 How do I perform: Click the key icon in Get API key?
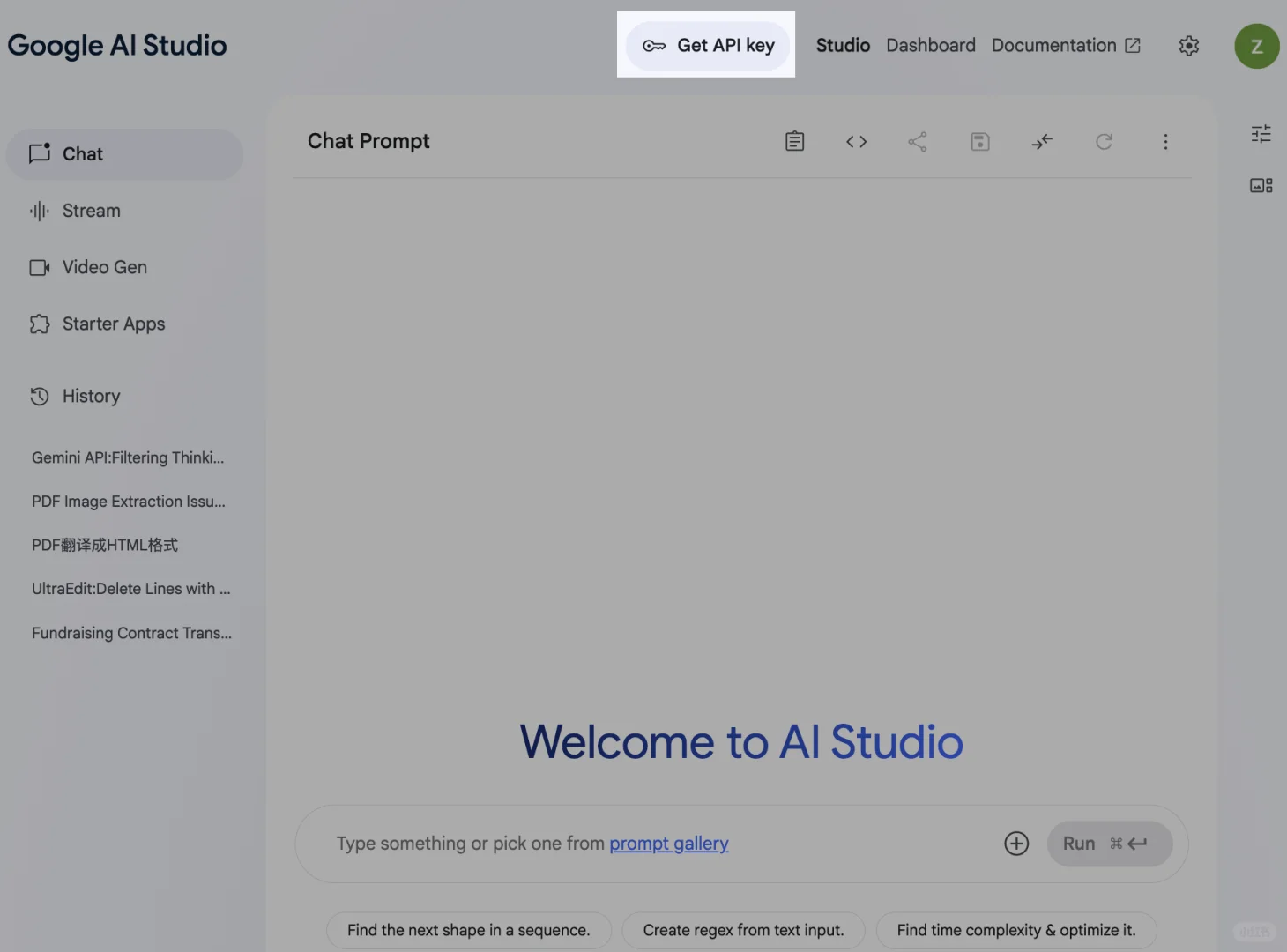coord(654,46)
